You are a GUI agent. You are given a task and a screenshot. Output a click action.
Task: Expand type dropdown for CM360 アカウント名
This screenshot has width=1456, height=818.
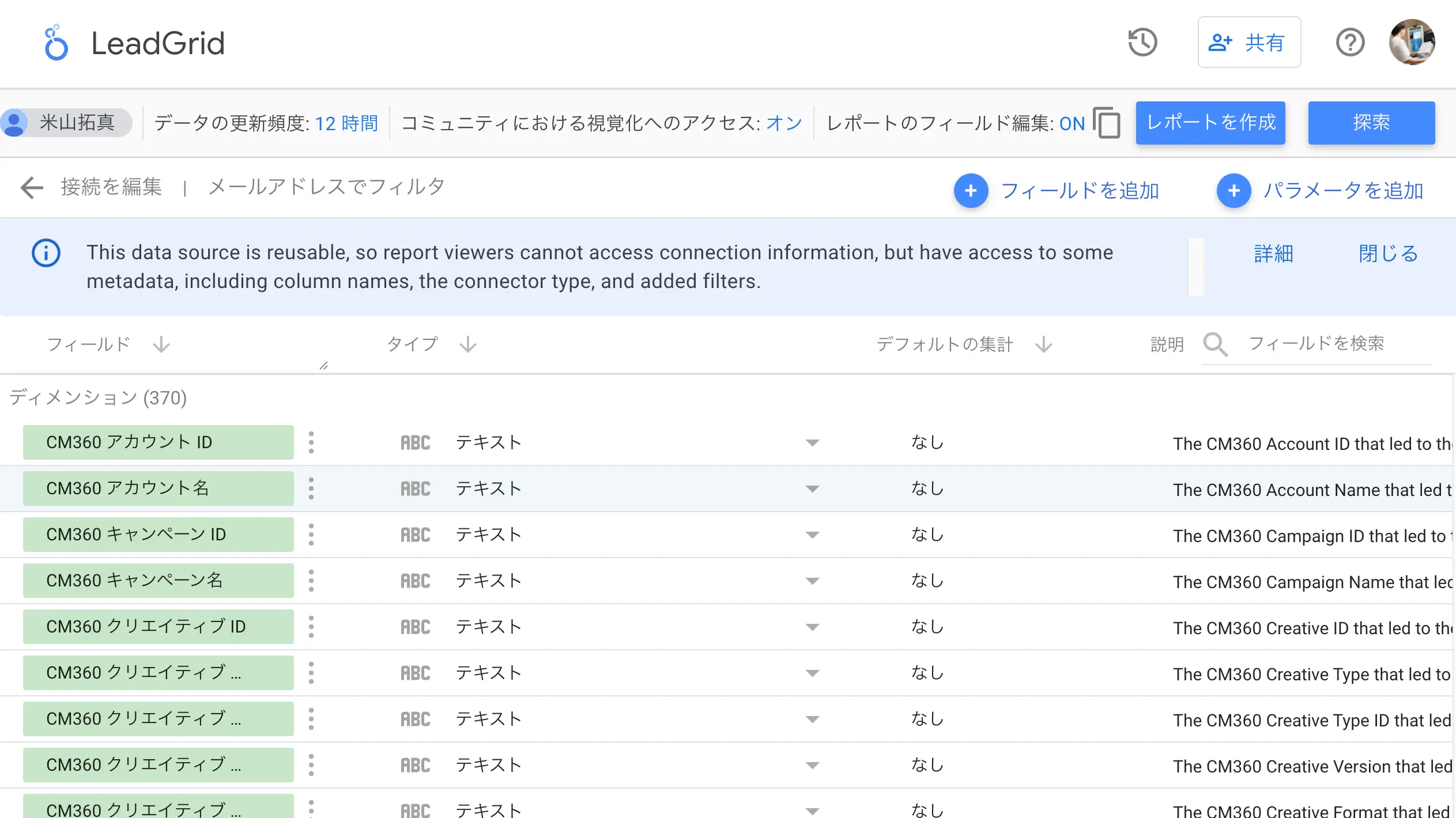(x=812, y=489)
